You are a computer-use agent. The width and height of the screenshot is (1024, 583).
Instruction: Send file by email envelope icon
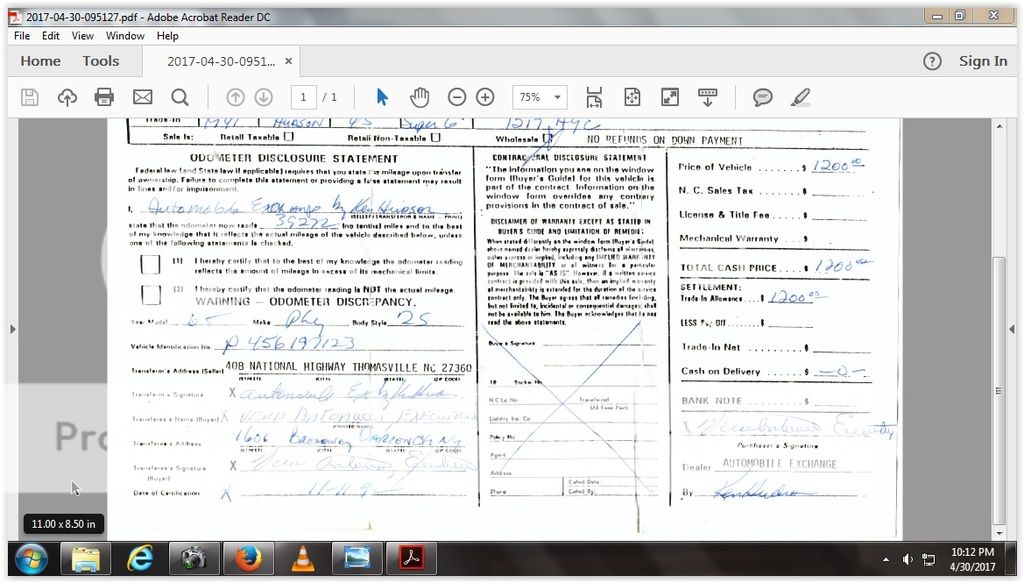pos(142,97)
